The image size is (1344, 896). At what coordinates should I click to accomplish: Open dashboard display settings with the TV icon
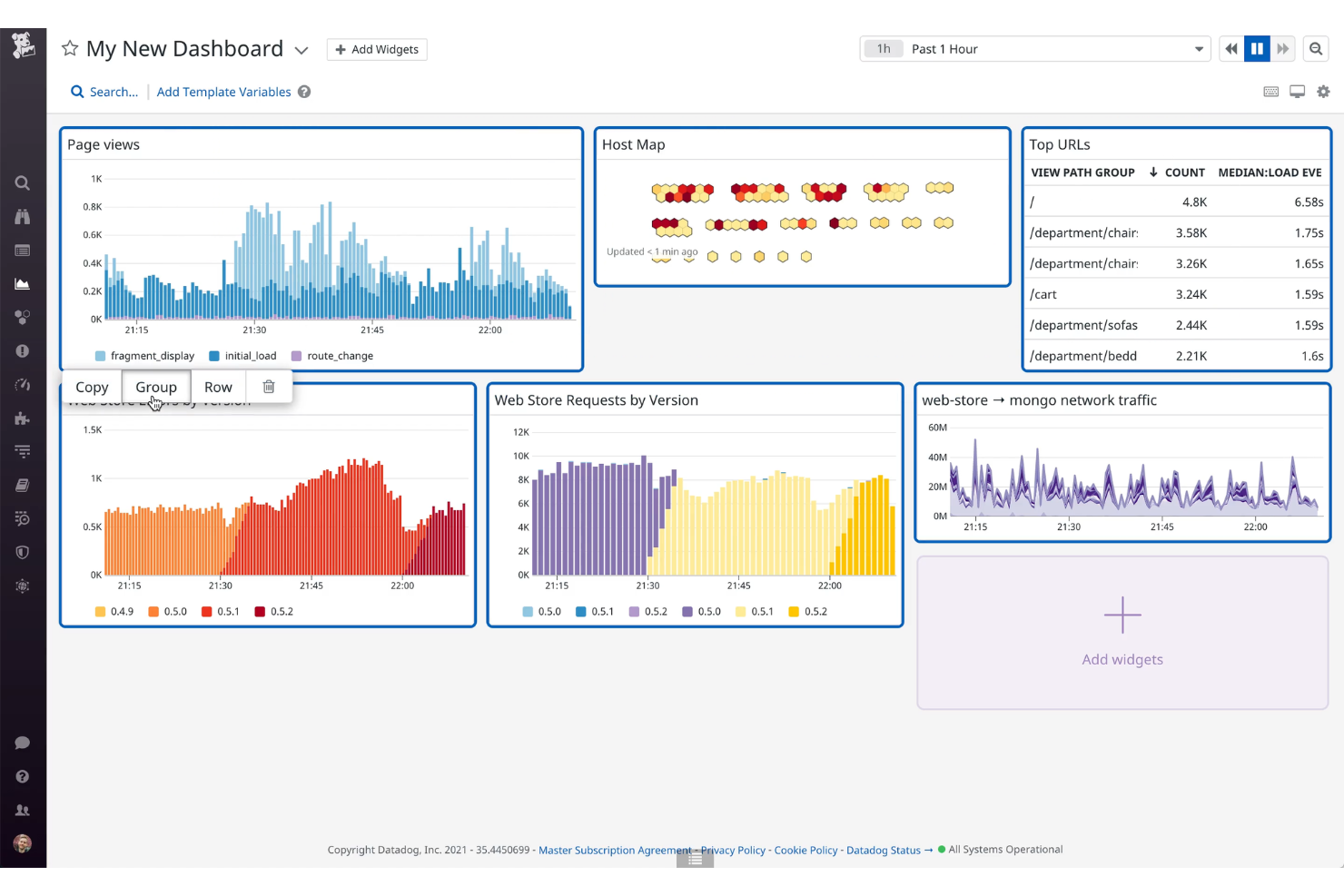tap(1297, 91)
